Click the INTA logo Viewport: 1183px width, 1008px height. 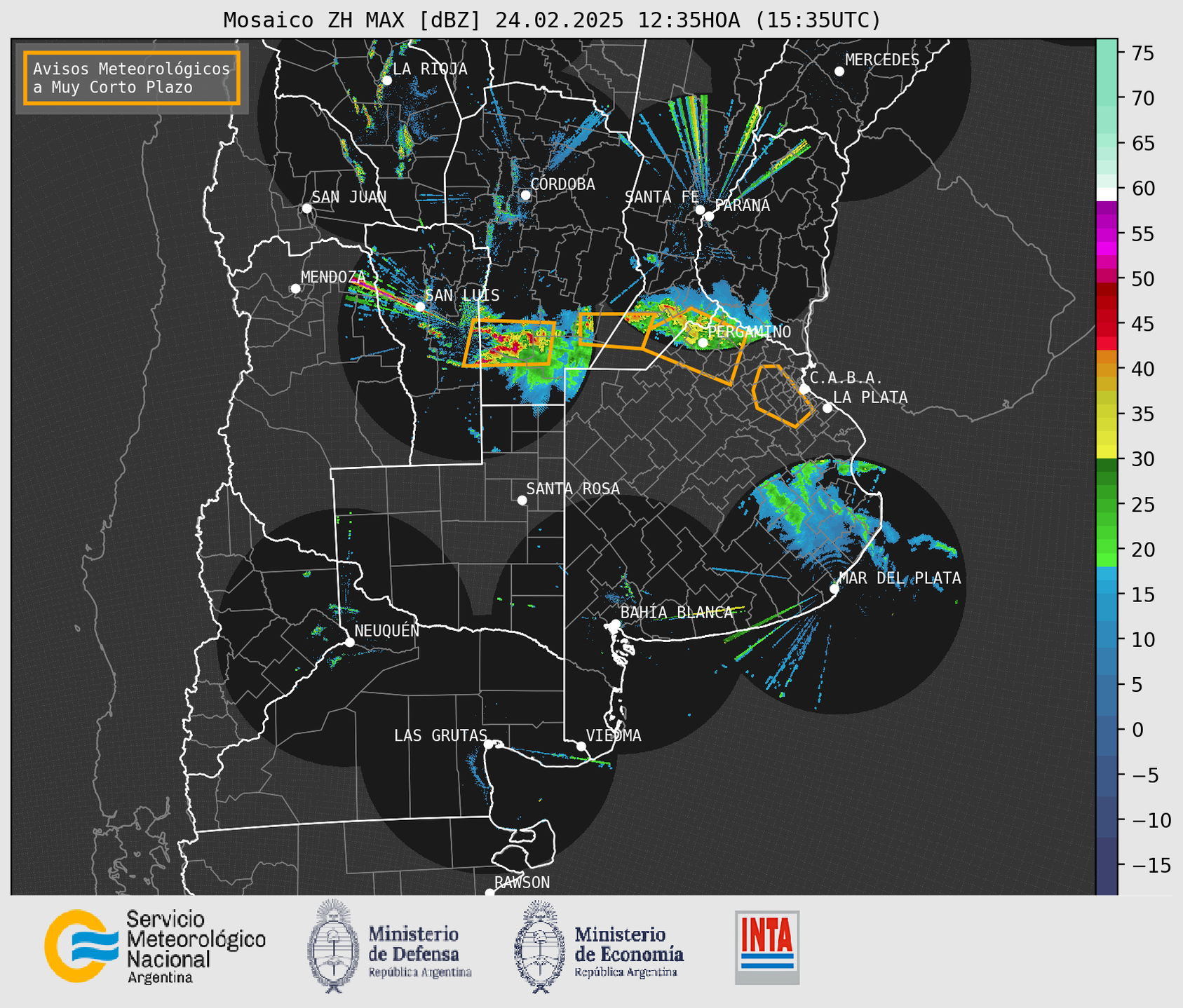click(767, 947)
